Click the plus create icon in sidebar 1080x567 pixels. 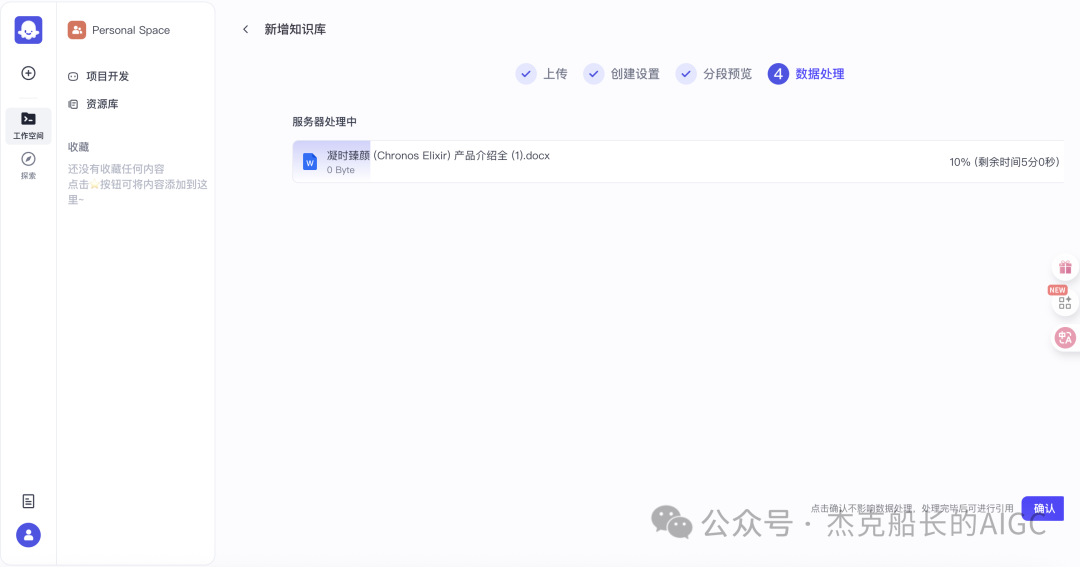click(28, 73)
